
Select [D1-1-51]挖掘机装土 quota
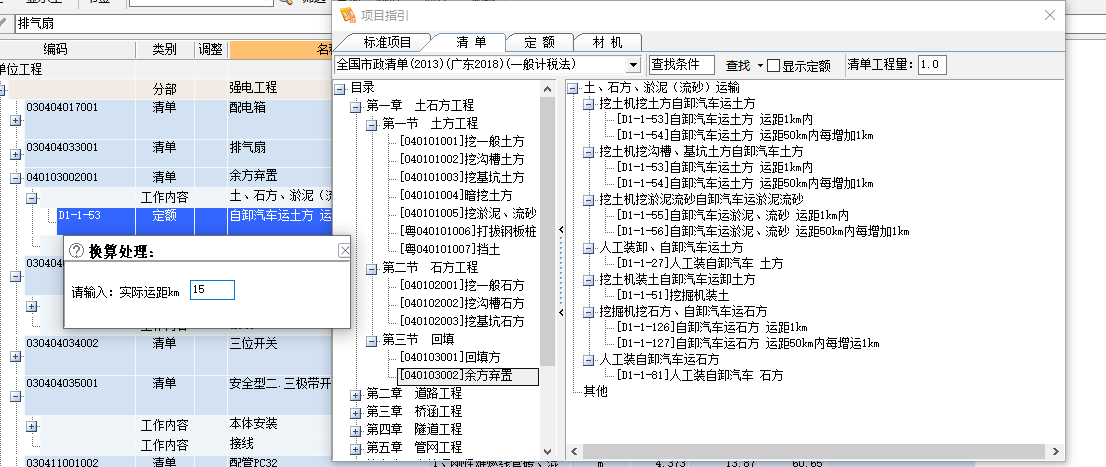tap(672, 295)
